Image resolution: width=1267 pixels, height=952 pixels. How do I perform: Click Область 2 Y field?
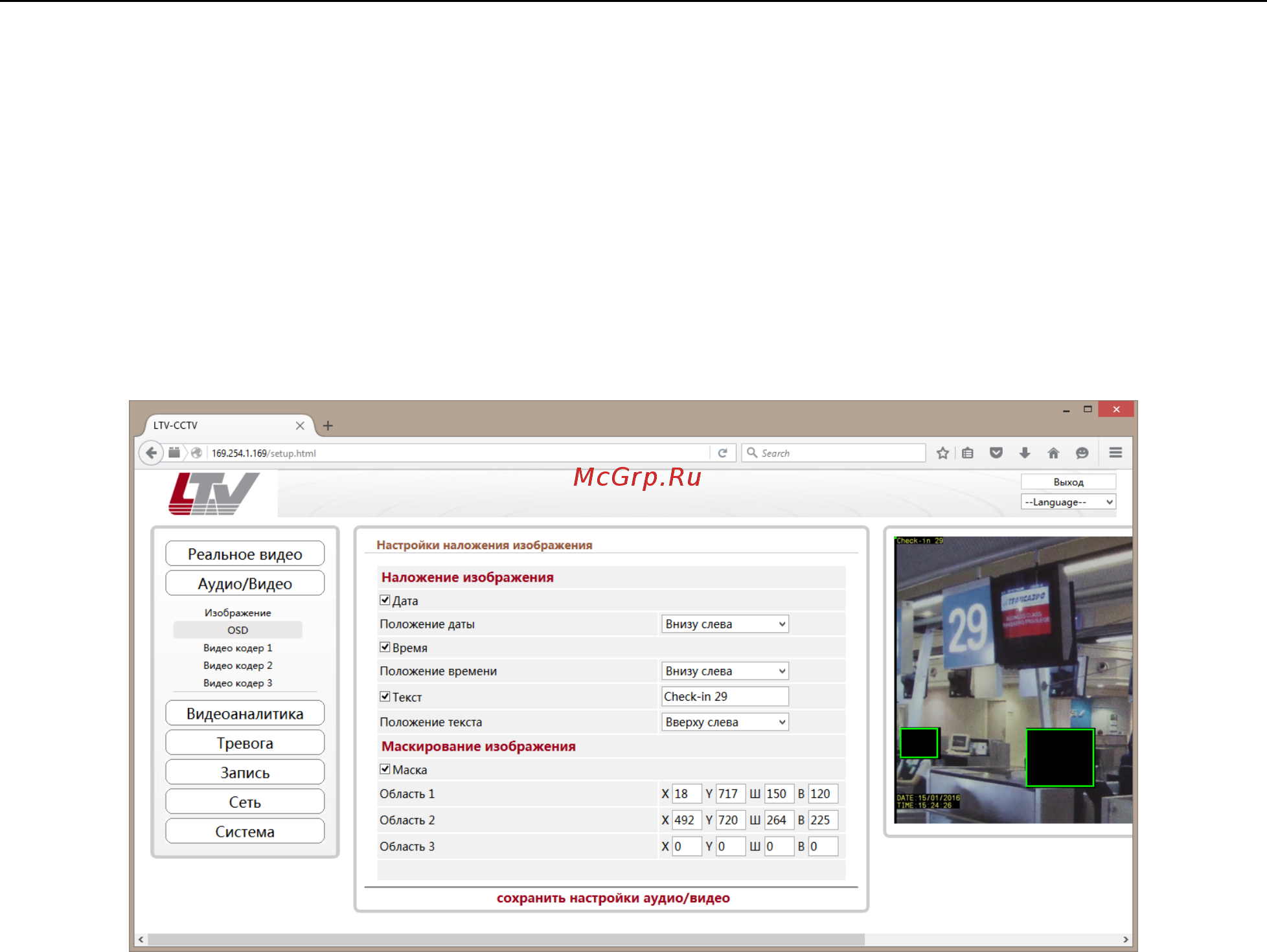[731, 820]
